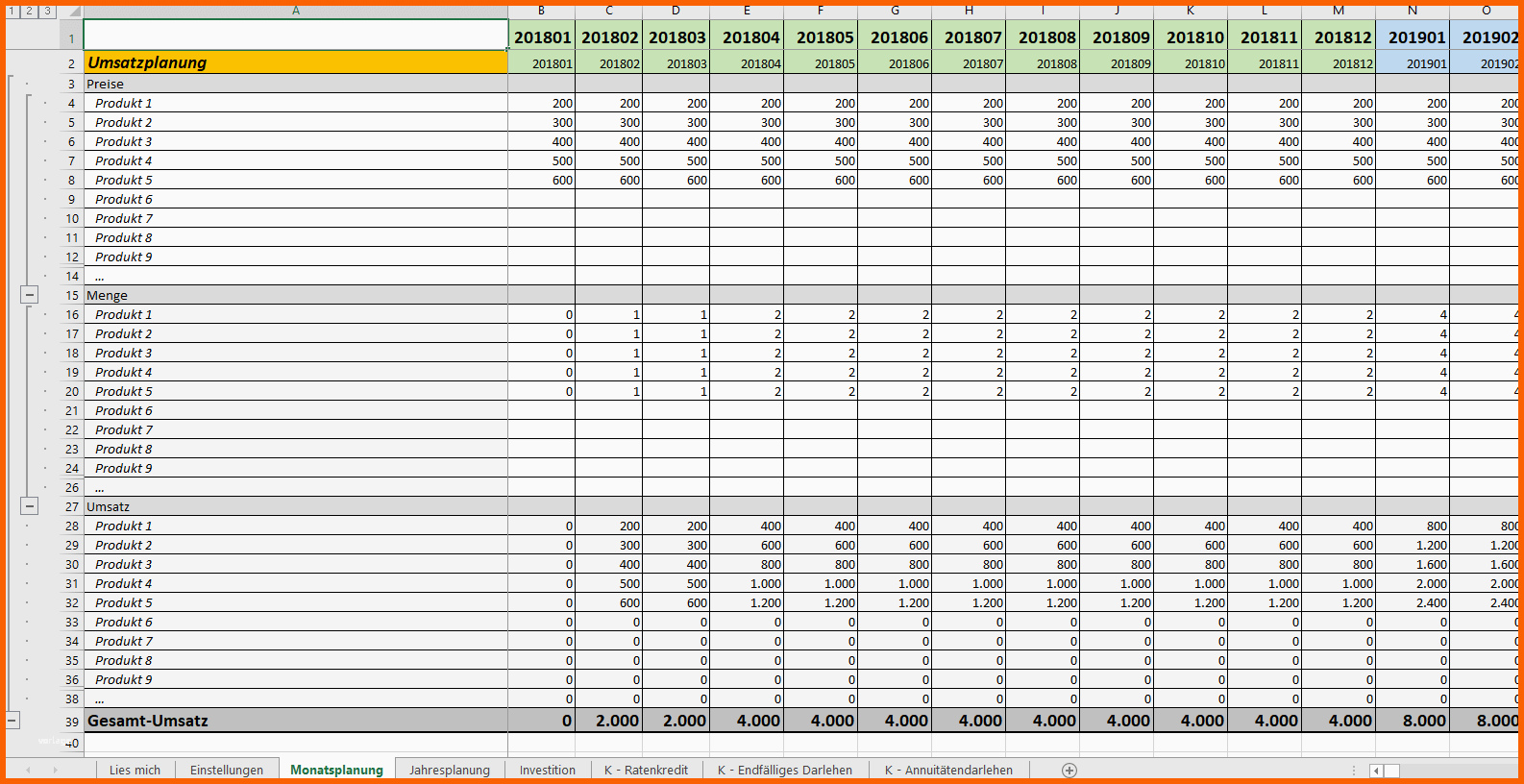Click the large 201806 header in row 1
This screenshot has width=1524, height=784.
(x=895, y=37)
